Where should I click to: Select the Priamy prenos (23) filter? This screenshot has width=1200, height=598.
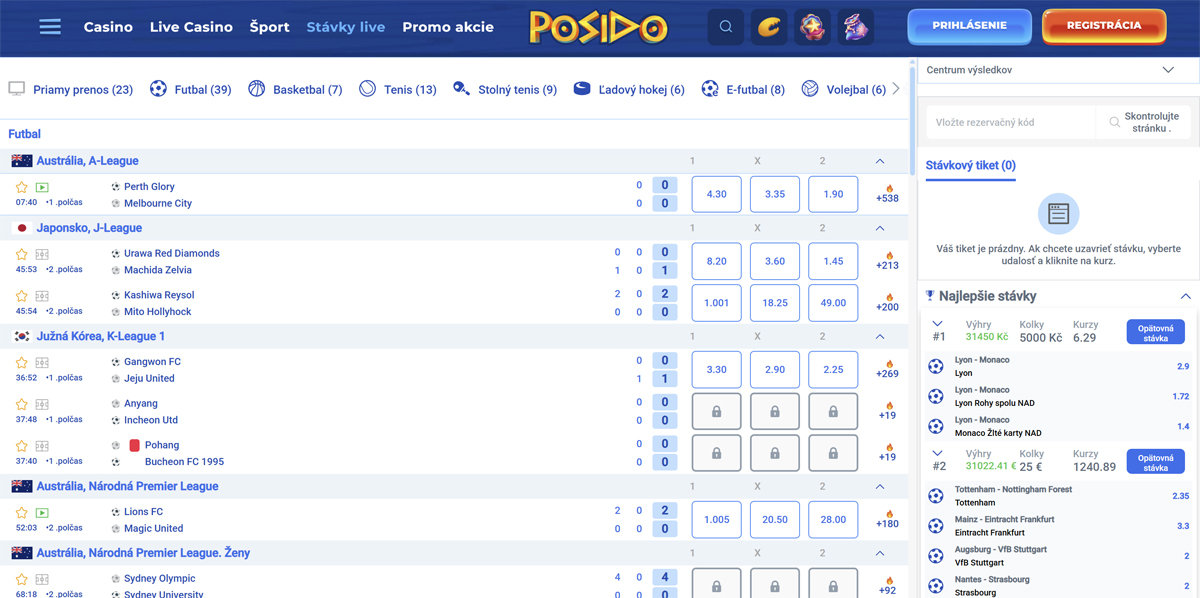(70, 89)
